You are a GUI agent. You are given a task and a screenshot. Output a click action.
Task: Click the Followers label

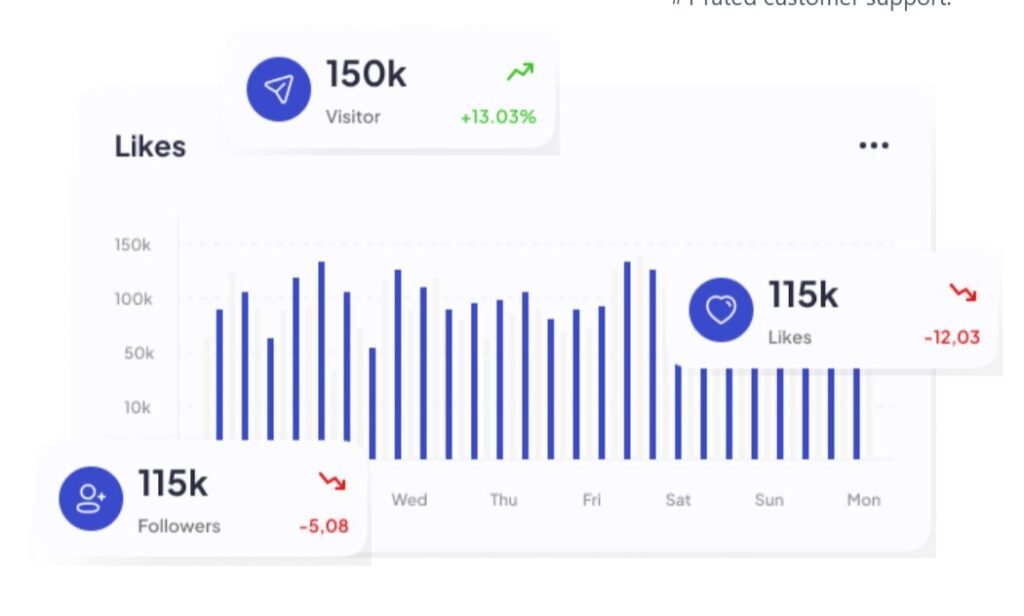point(179,527)
